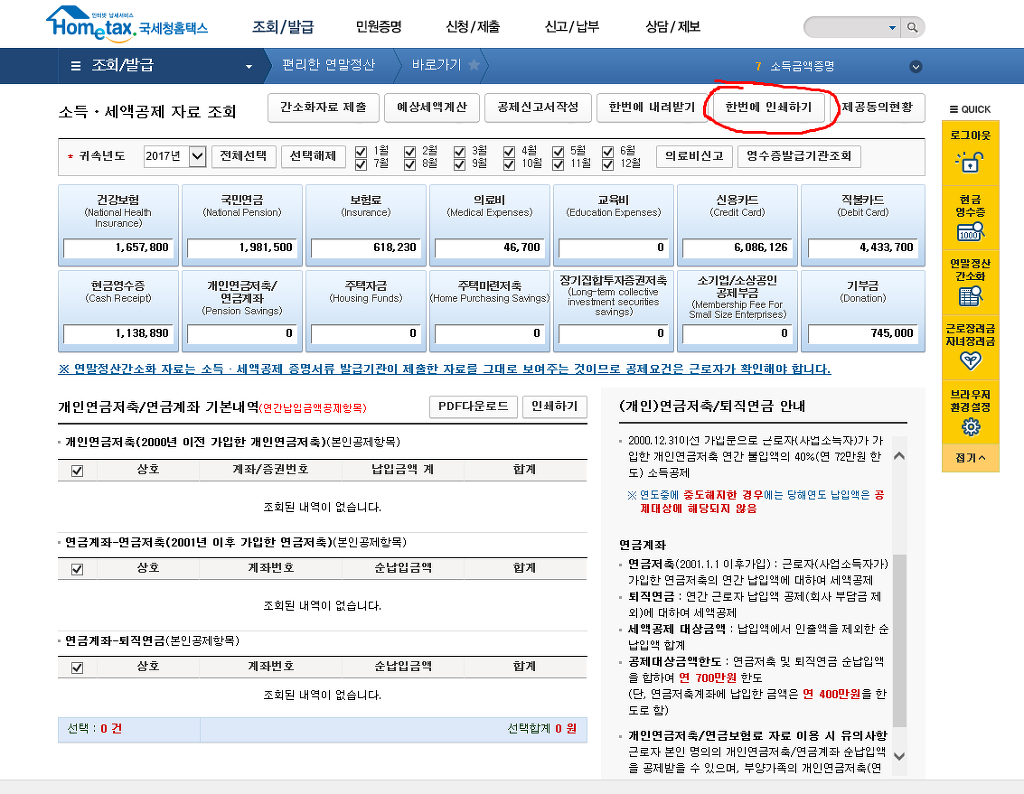
Task: Click the PDF다운로드 button
Action: coord(474,407)
